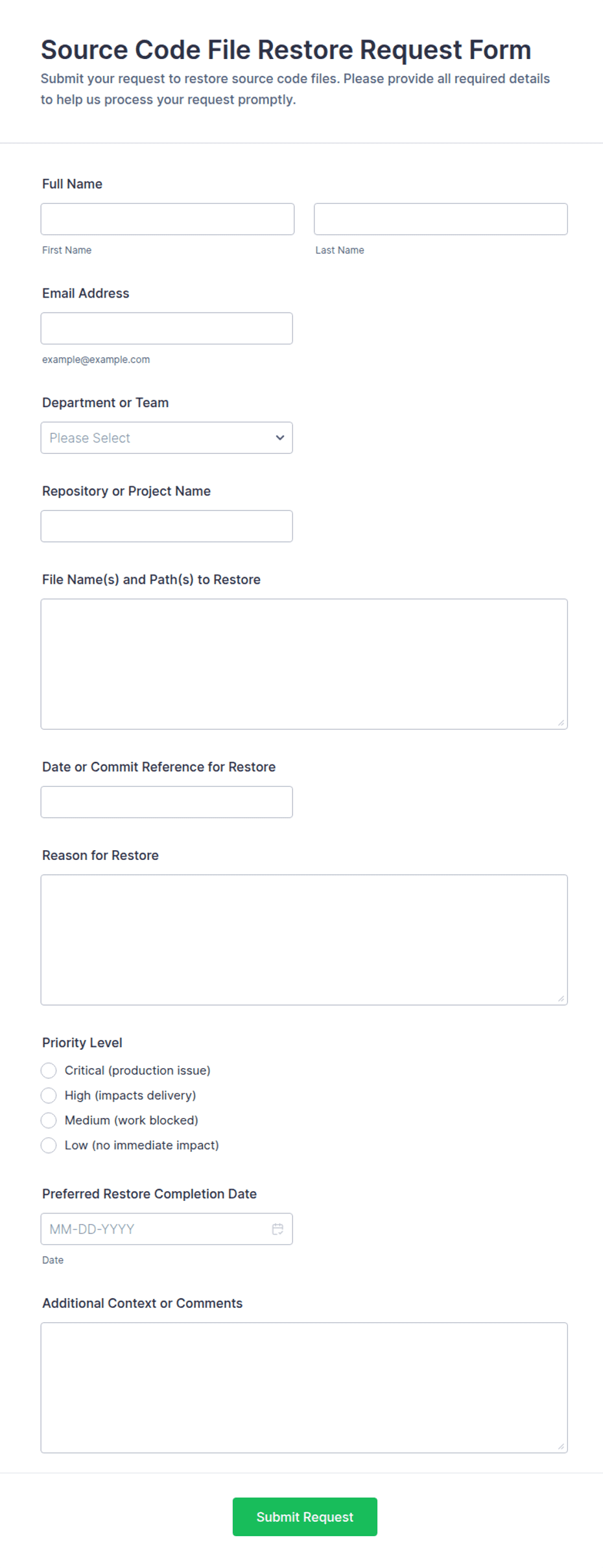Click the Additional Comments textarea resize handle

pos(561,1446)
